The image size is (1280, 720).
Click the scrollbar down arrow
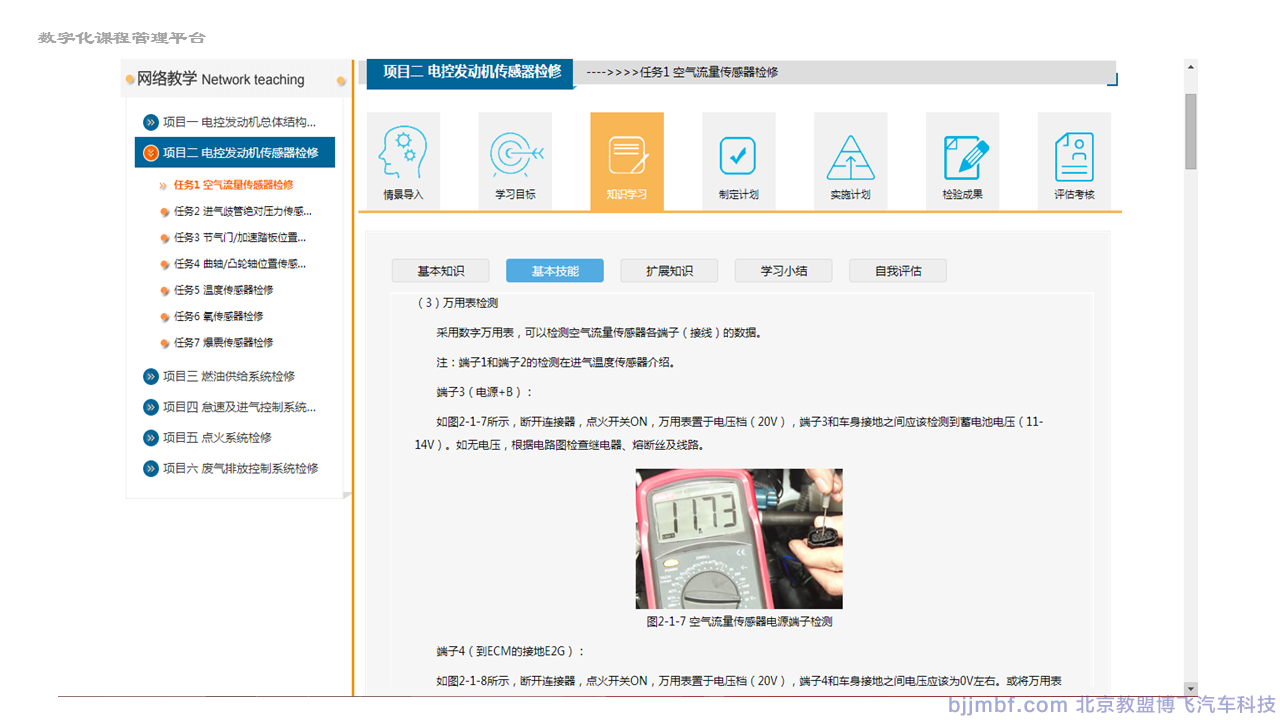click(1190, 688)
